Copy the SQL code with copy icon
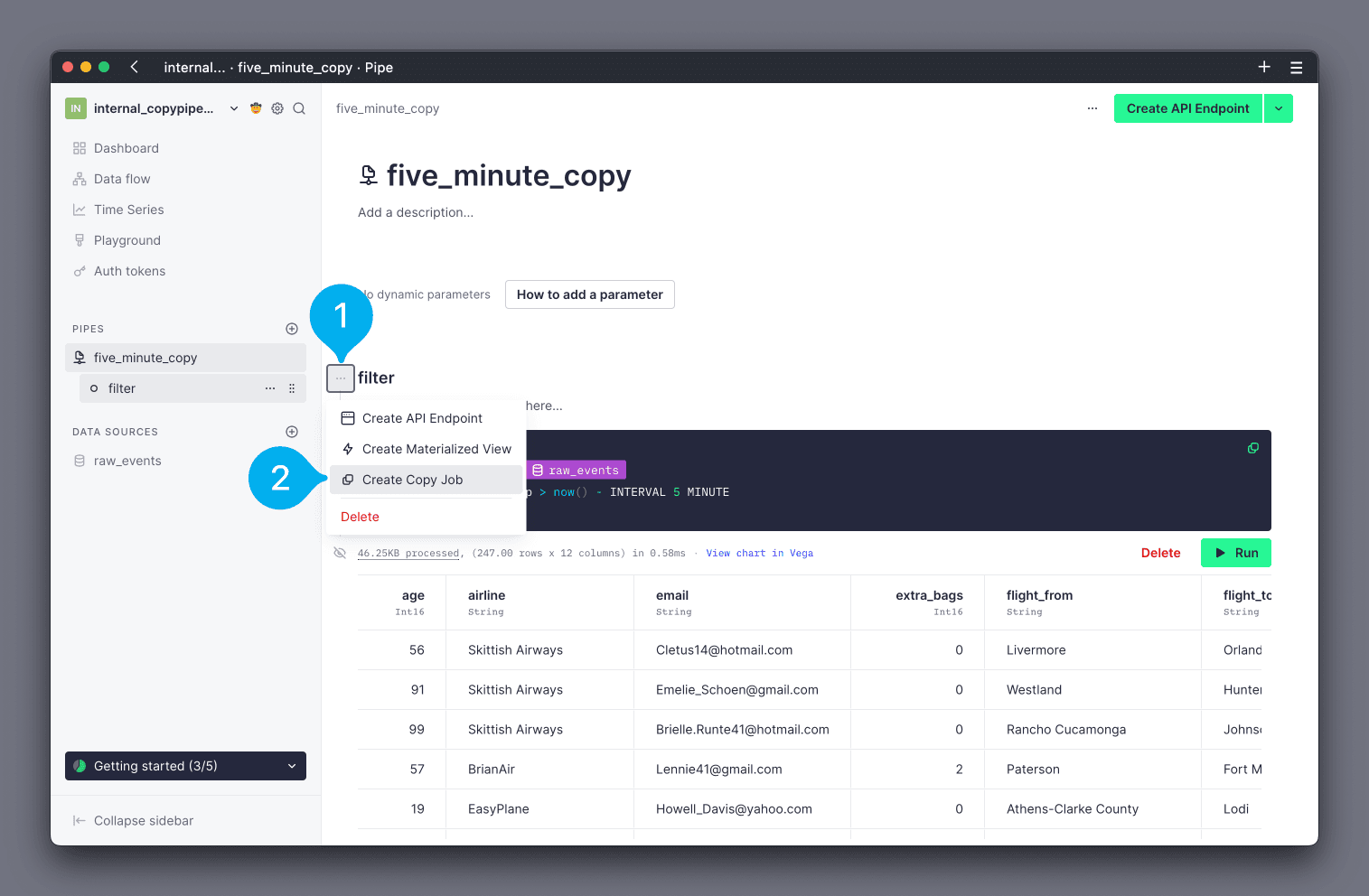Viewport: 1369px width, 896px height. pos(1253,448)
